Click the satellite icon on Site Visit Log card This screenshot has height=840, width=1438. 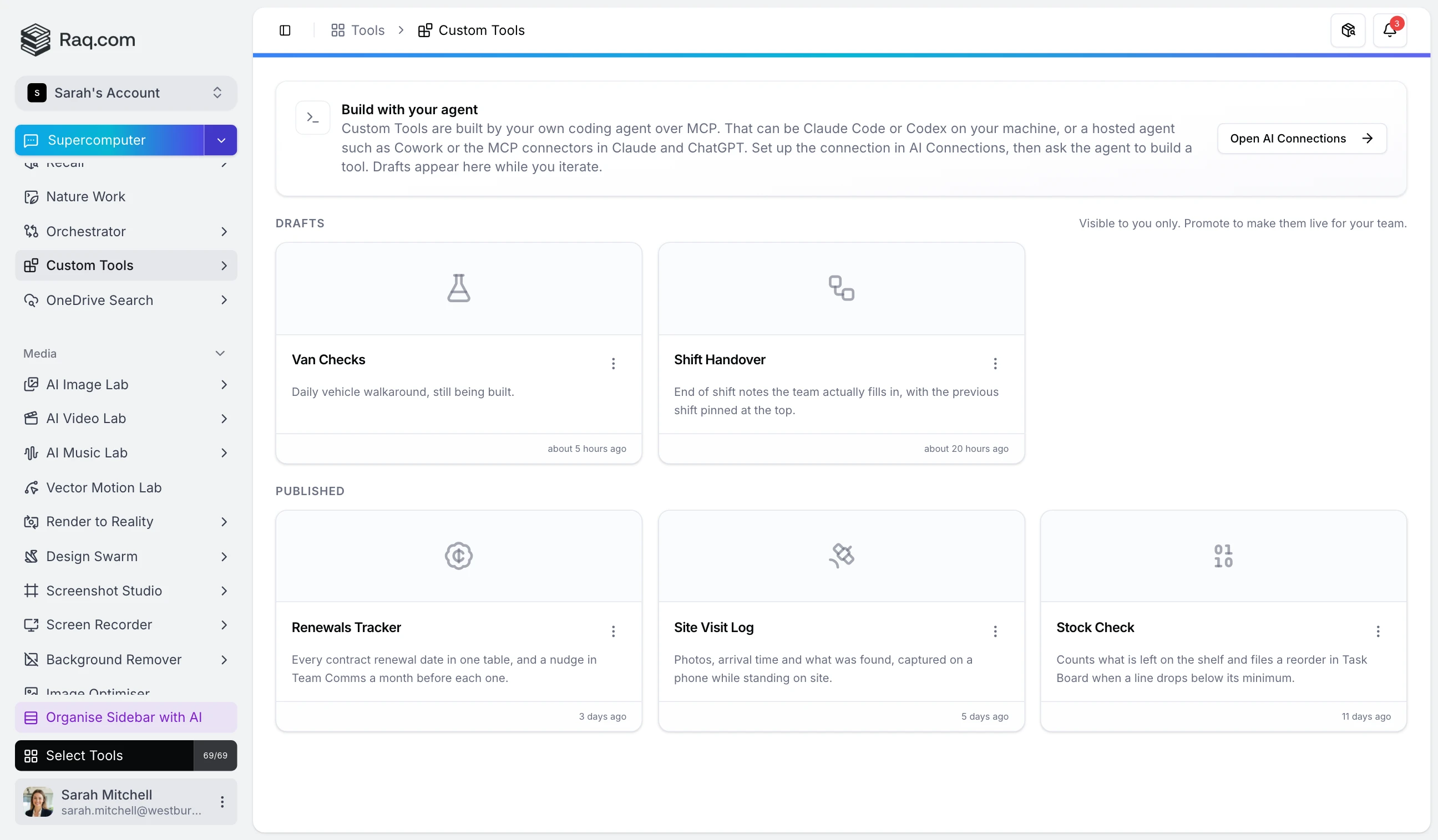coord(841,556)
